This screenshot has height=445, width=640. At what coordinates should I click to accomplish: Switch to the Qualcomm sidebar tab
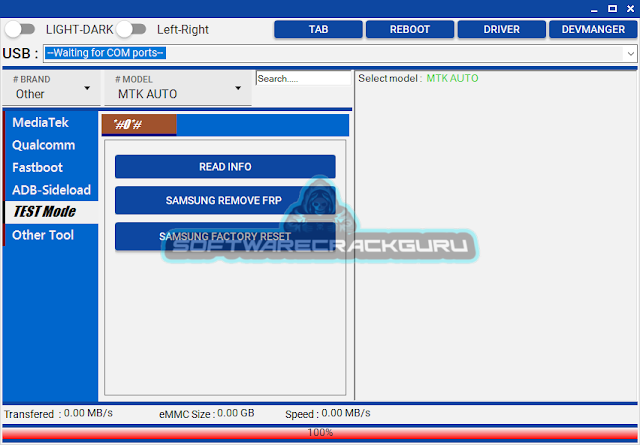click(x=51, y=145)
